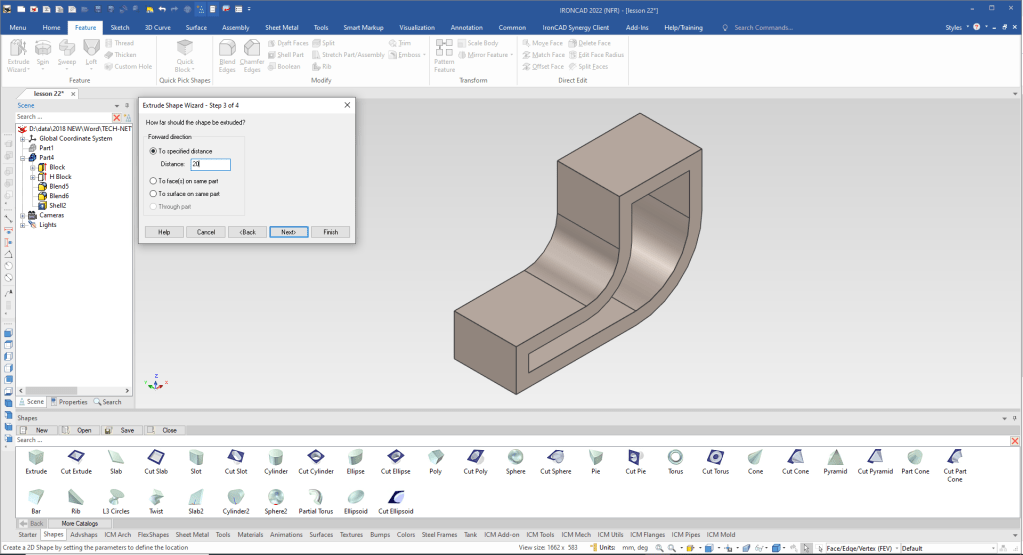Image resolution: width=1023 pixels, height=555 pixels.
Task: Select To surface on same part
Action: (154, 193)
